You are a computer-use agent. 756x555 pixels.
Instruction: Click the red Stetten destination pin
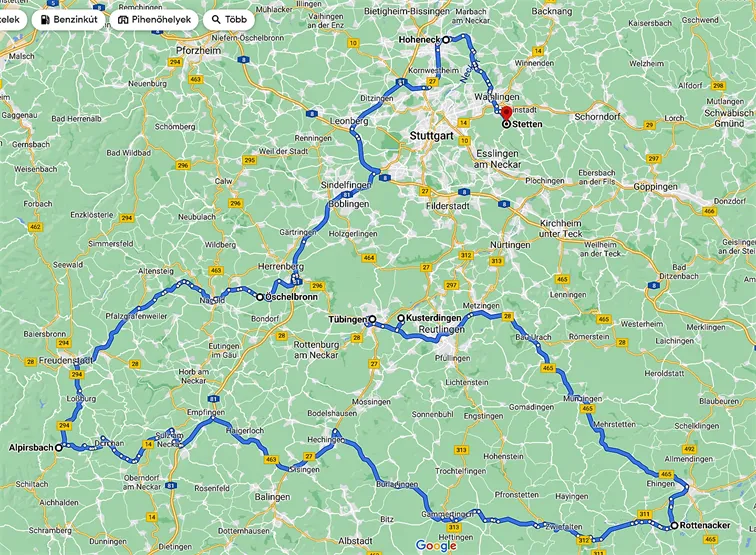tap(506, 114)
